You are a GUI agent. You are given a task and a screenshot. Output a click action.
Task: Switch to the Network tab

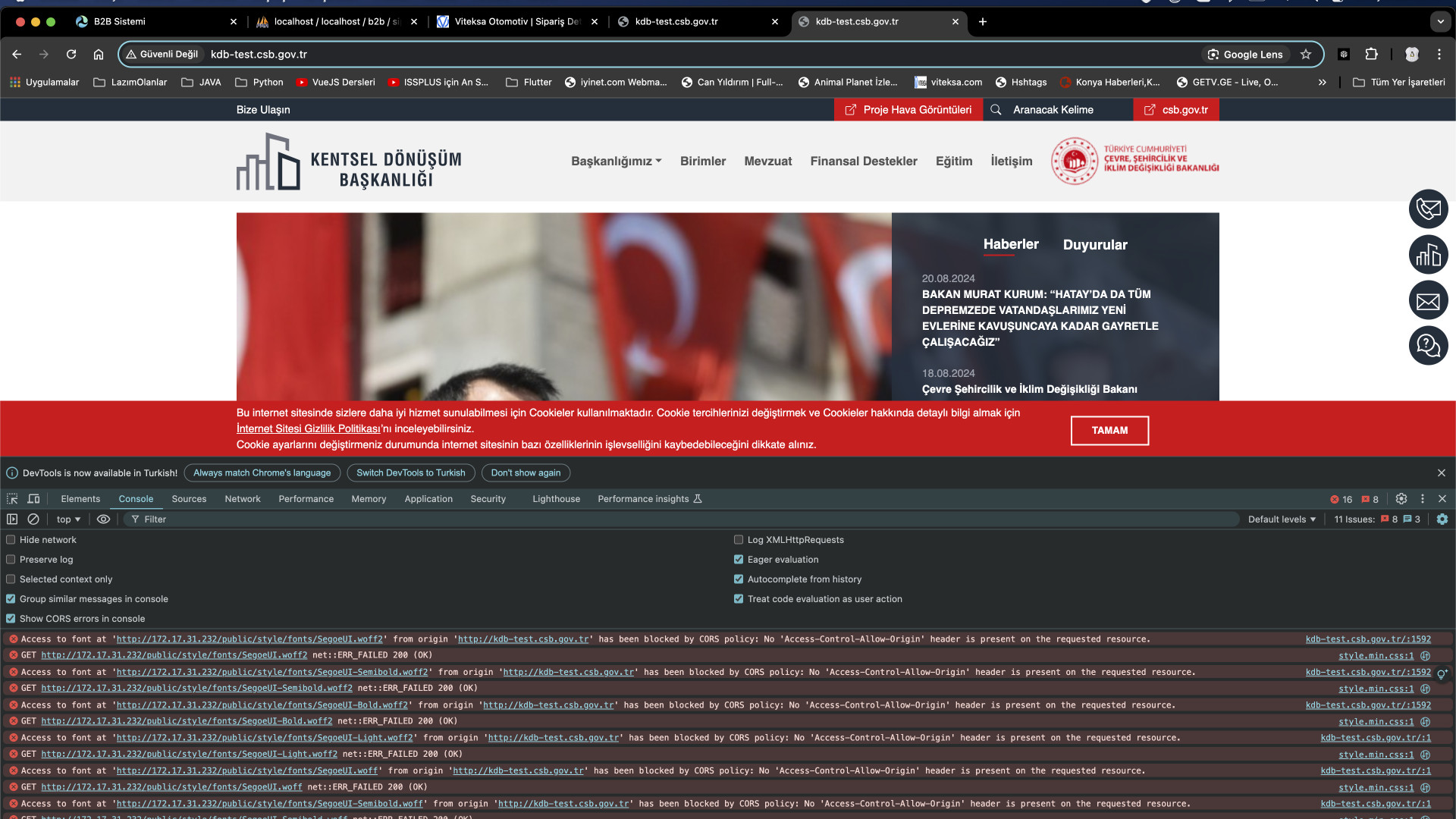[x=242, y=499]
